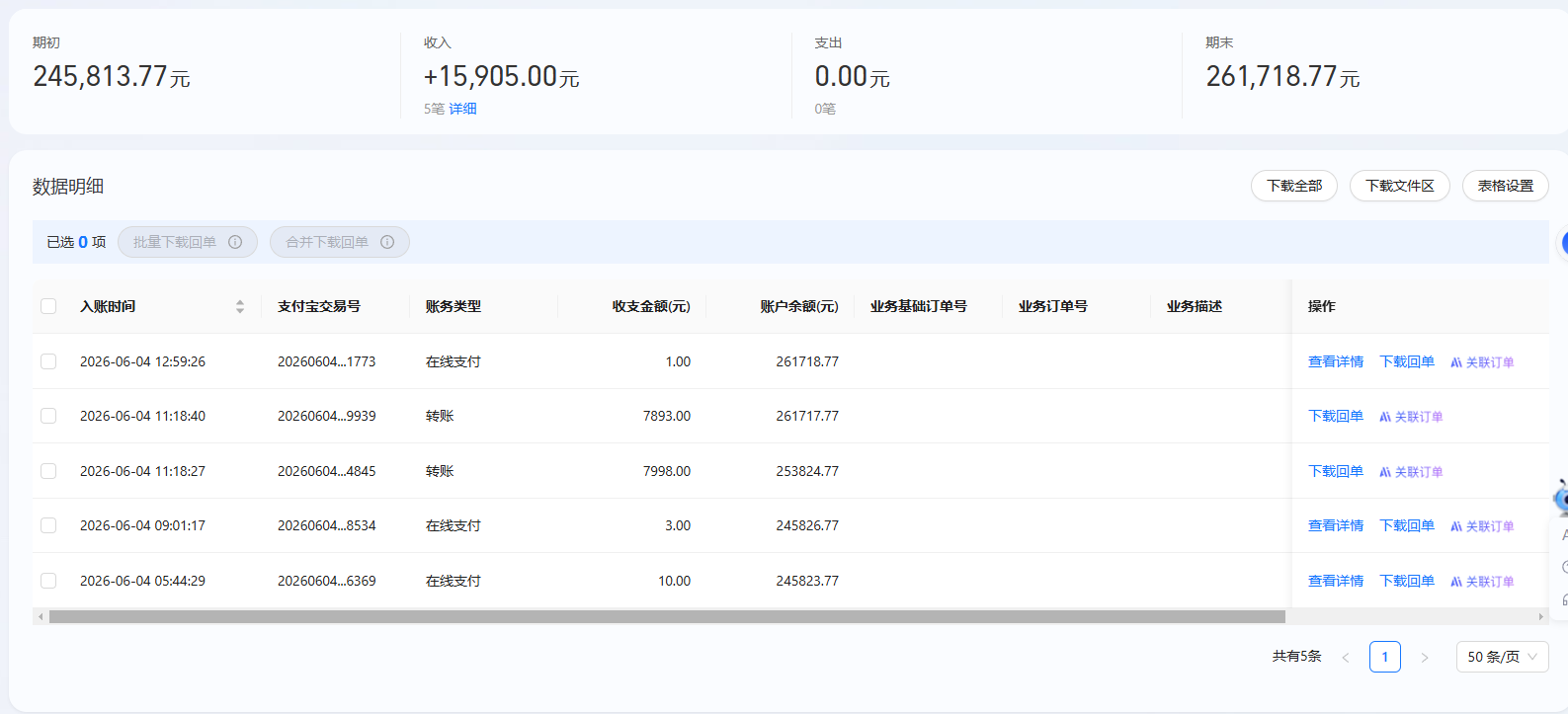Click the left arrow of horizontal scrollbar
1568x714 pixels.
click(40, 616)
